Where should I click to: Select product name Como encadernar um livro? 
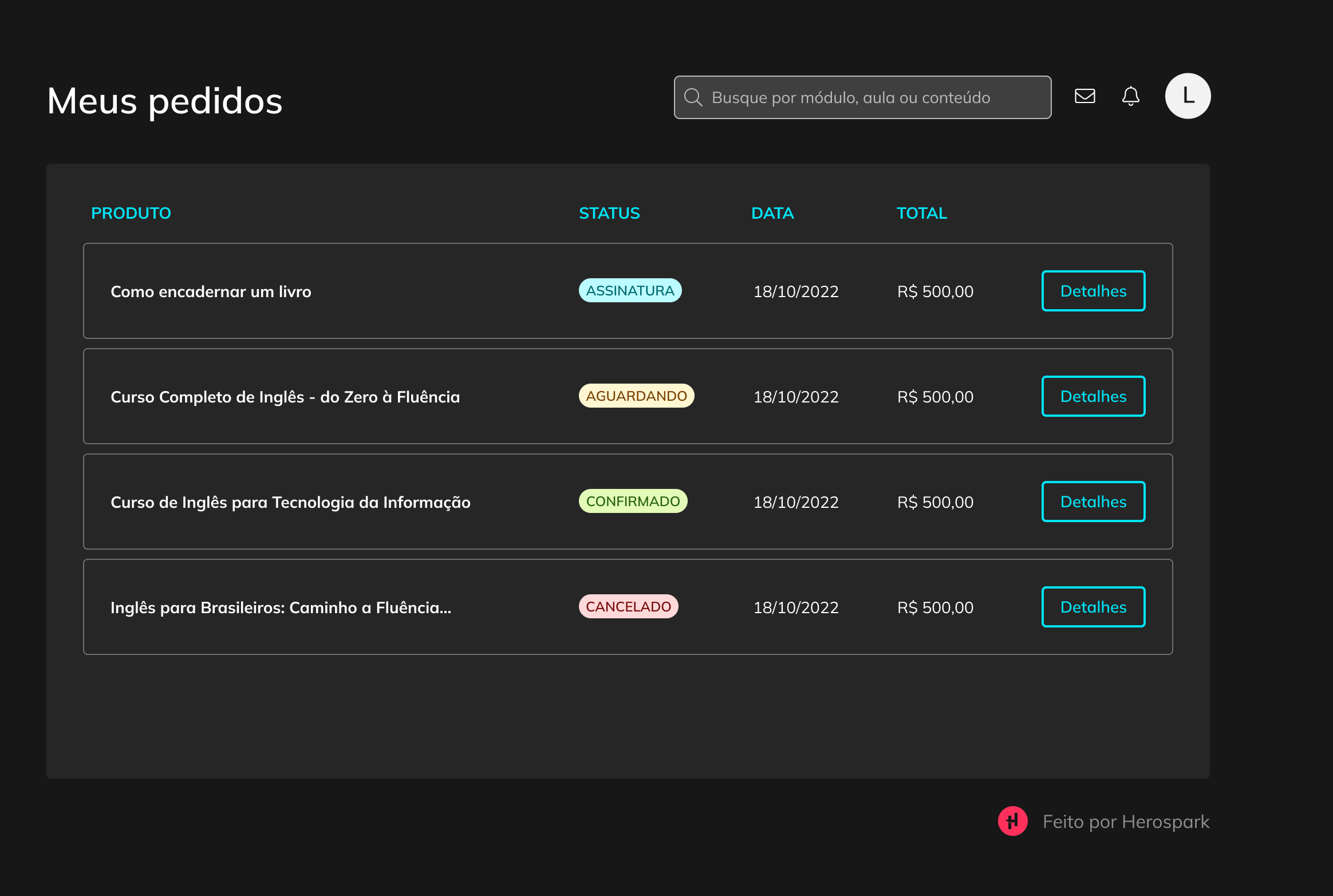tap(211, 291)
